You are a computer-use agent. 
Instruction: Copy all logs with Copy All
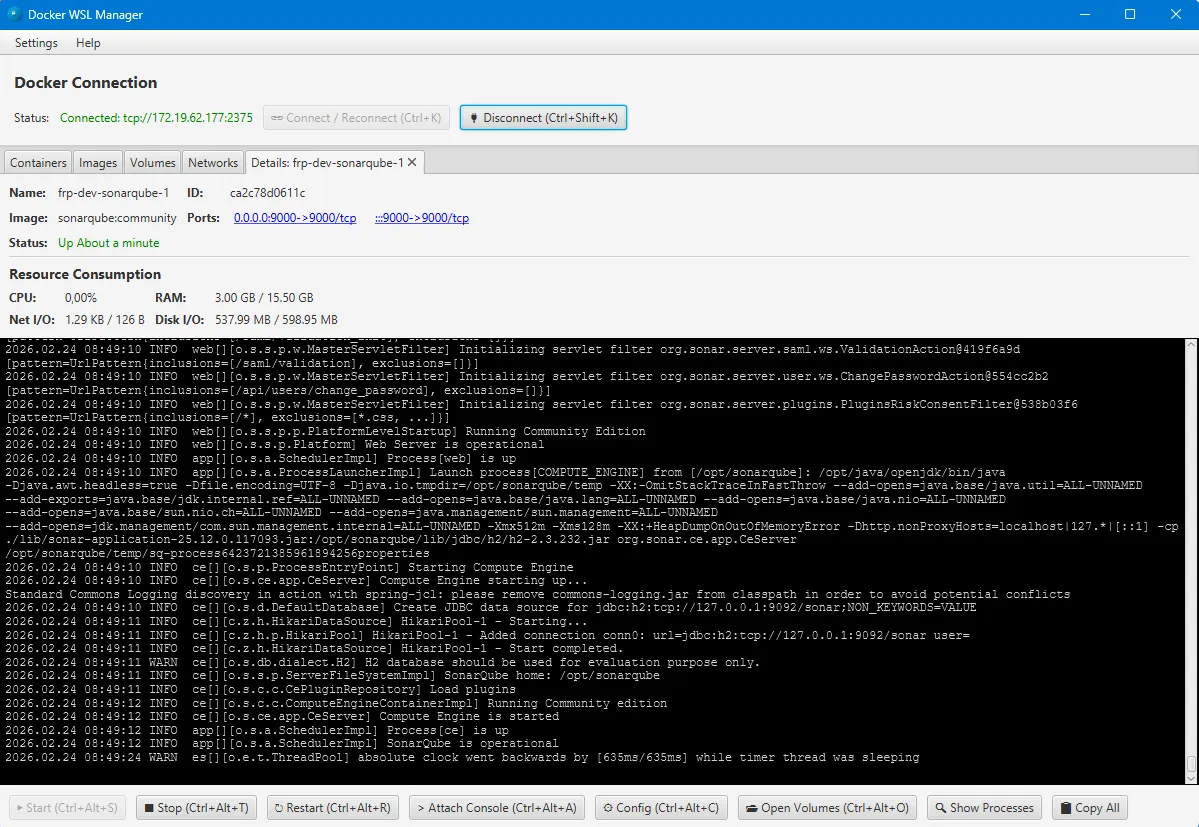point(1090,808)
